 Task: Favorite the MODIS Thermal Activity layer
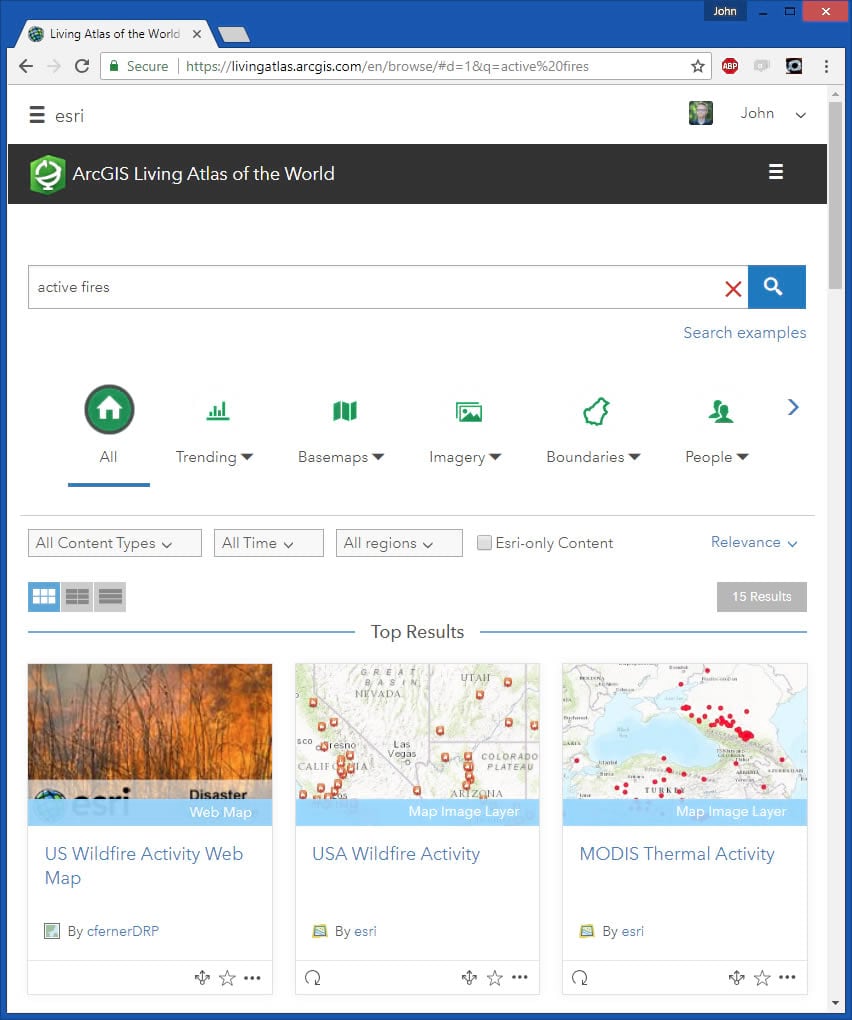coord(762,978)
